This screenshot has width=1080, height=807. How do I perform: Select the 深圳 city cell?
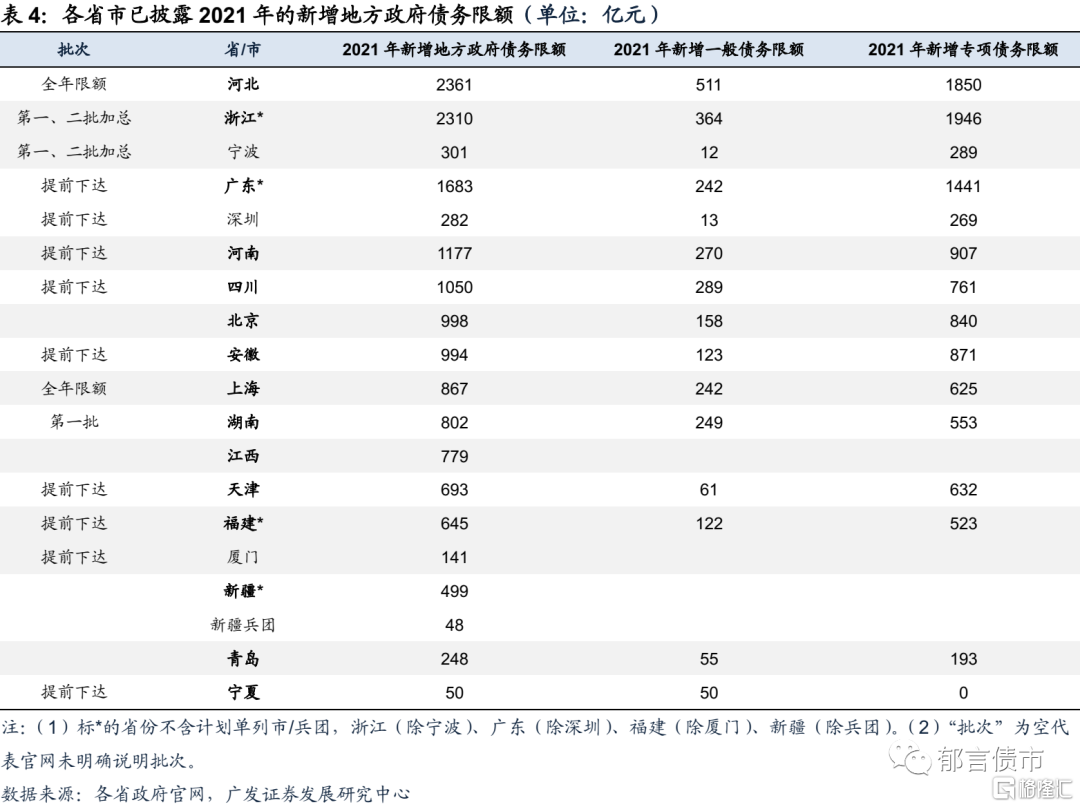coord(242,219)
